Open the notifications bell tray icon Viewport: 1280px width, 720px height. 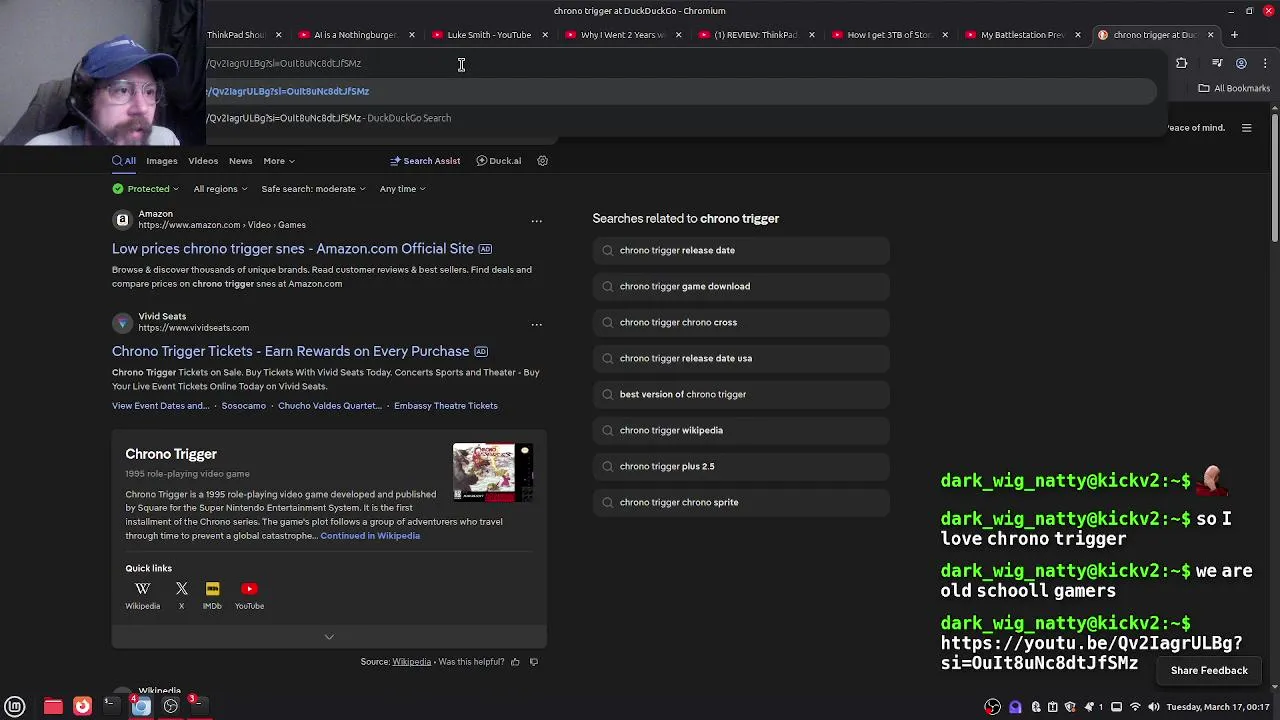pos(1089,707)
